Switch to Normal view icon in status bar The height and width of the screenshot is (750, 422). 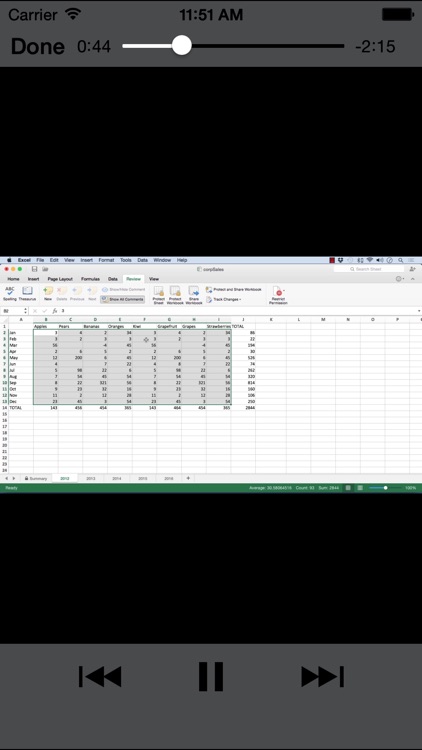point(348,488)
